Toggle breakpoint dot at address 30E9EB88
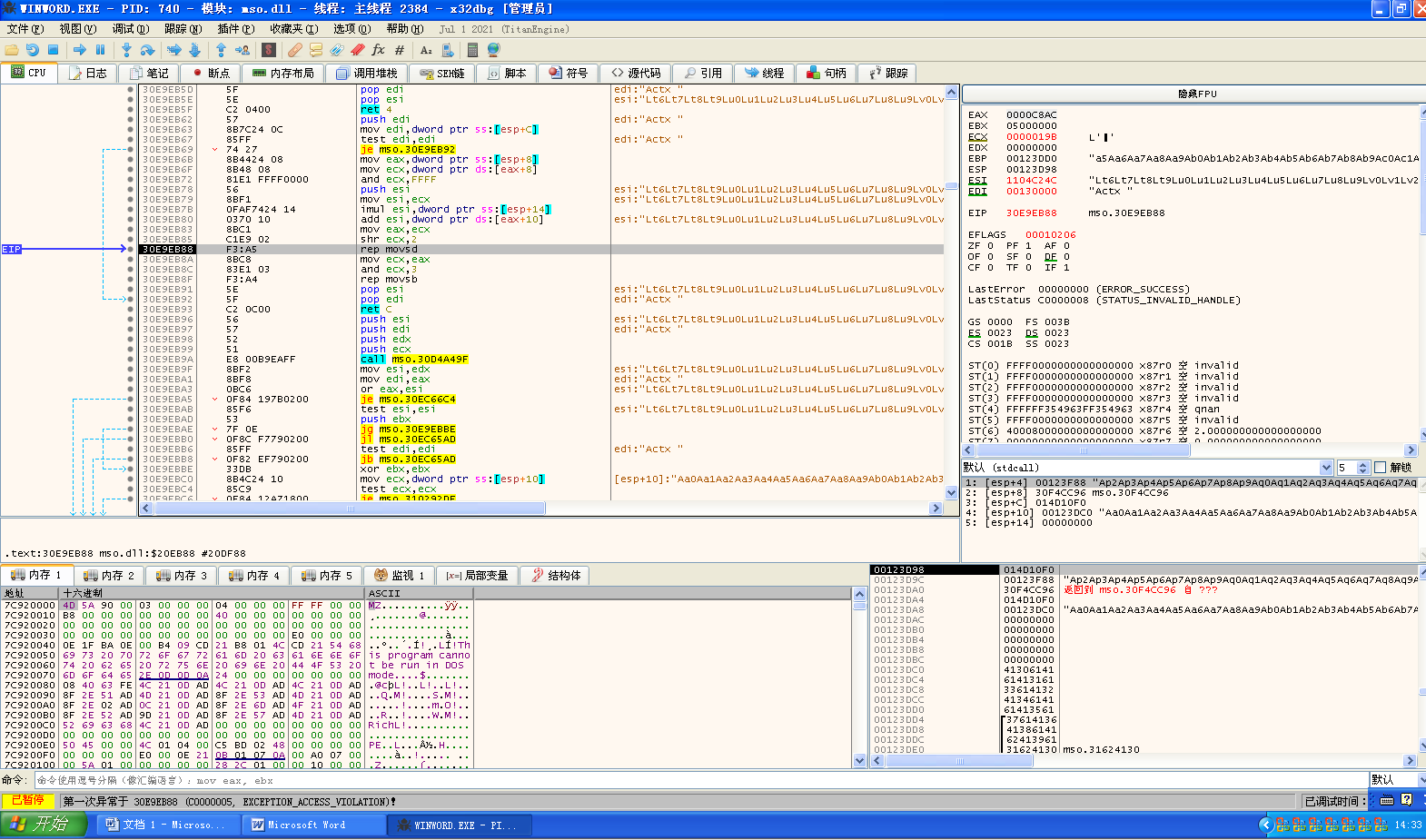 pos(131,249)
